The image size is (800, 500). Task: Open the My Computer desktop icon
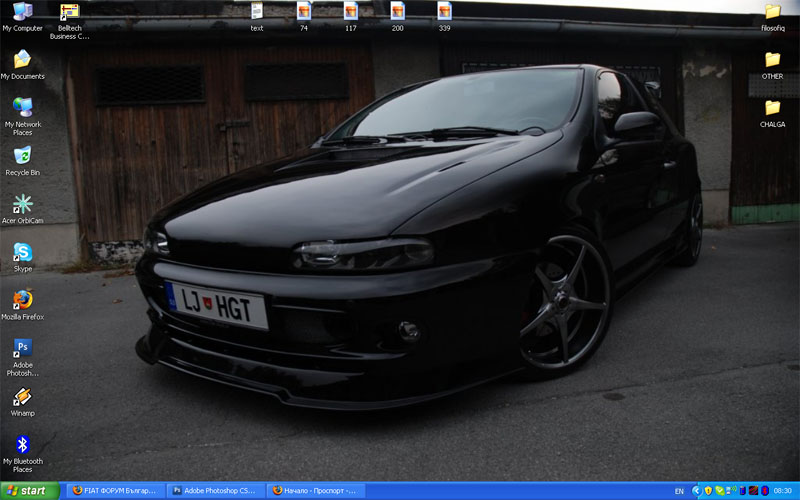[x=22, y=12]
